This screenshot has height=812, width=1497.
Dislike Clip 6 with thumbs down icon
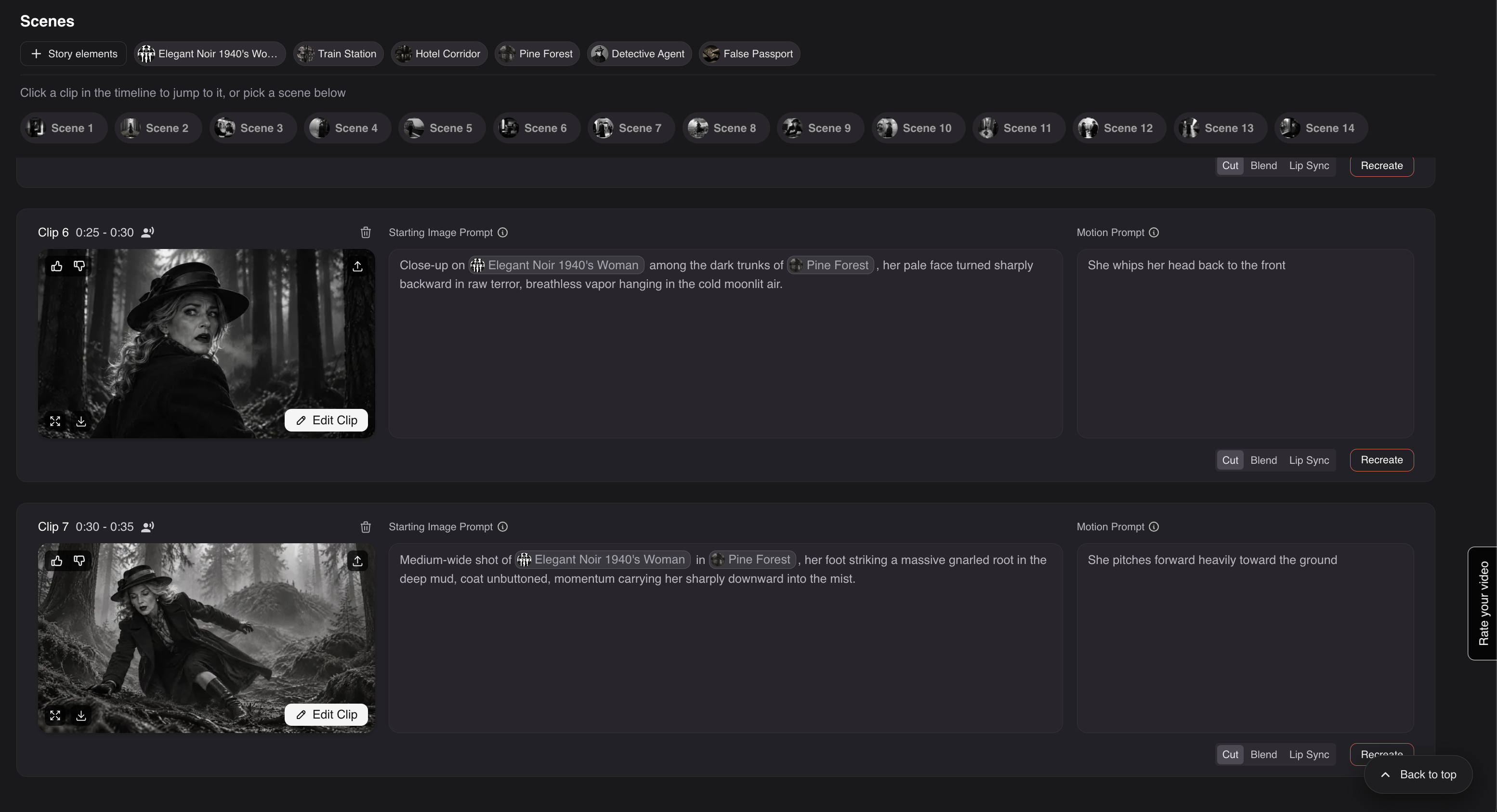coord(79,266)
